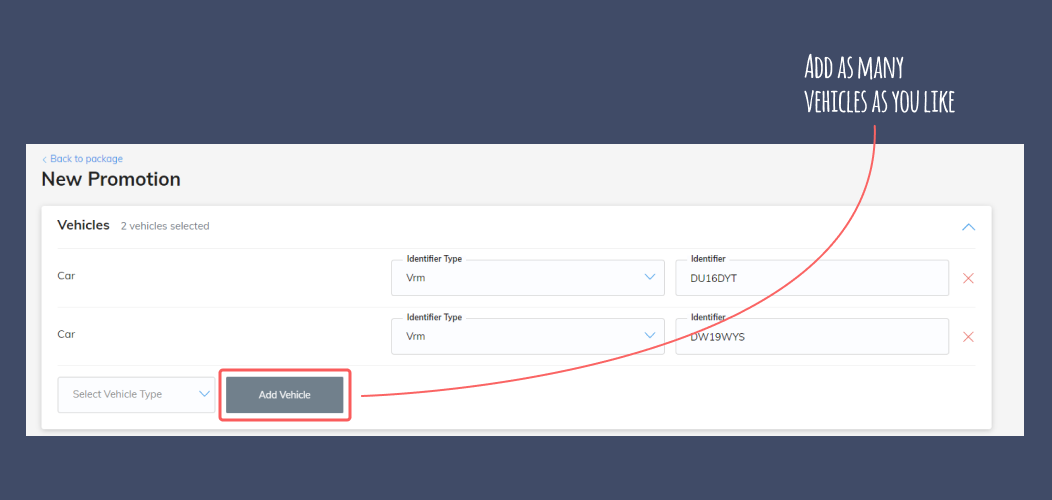Click the Car label in DU16DYT row
Screen dimensions: 1052x500
[x=66, y=276]
